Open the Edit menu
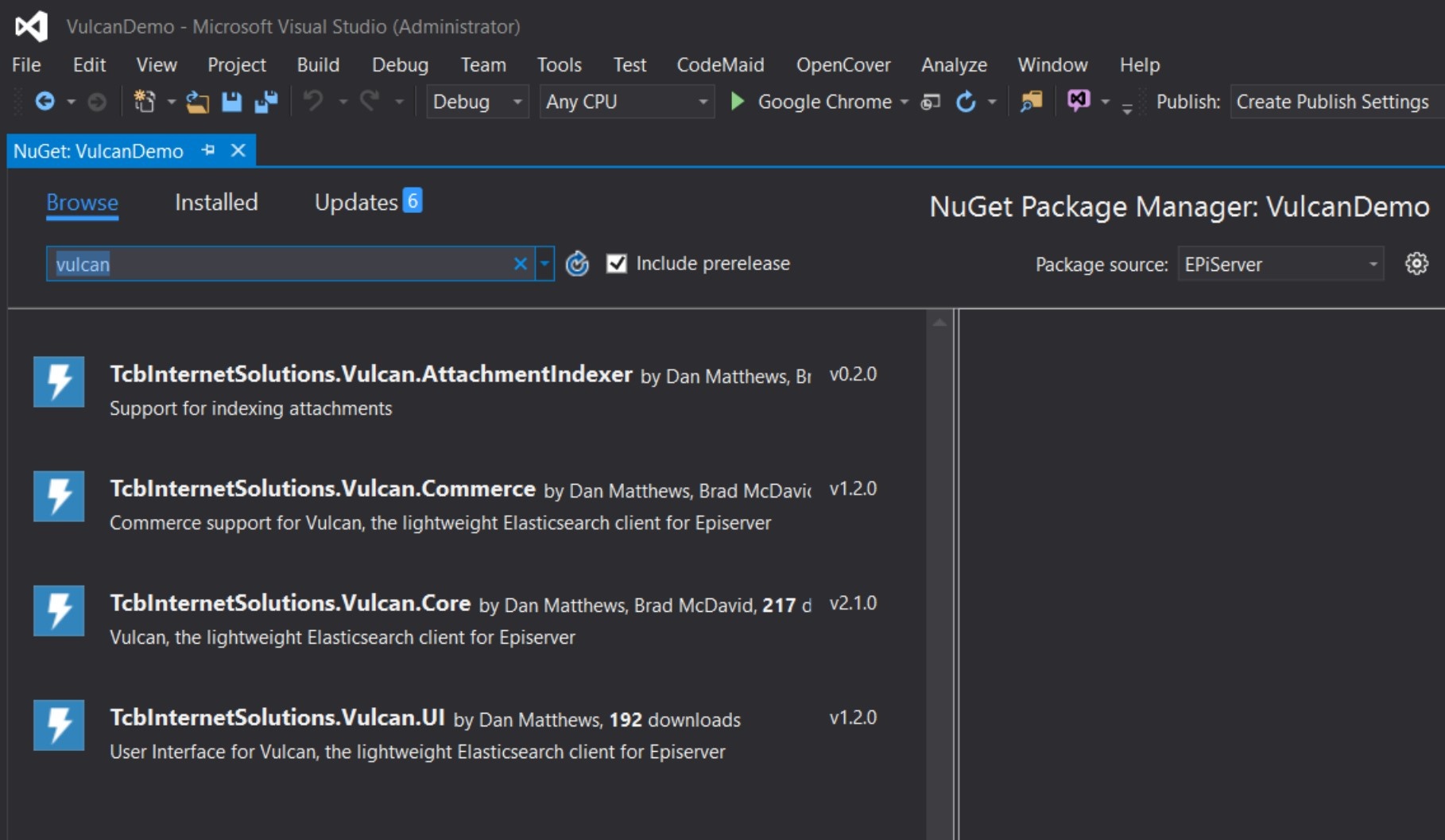Image resolution: width=1445 pixels, height=840 pixels. pos(89,64)
